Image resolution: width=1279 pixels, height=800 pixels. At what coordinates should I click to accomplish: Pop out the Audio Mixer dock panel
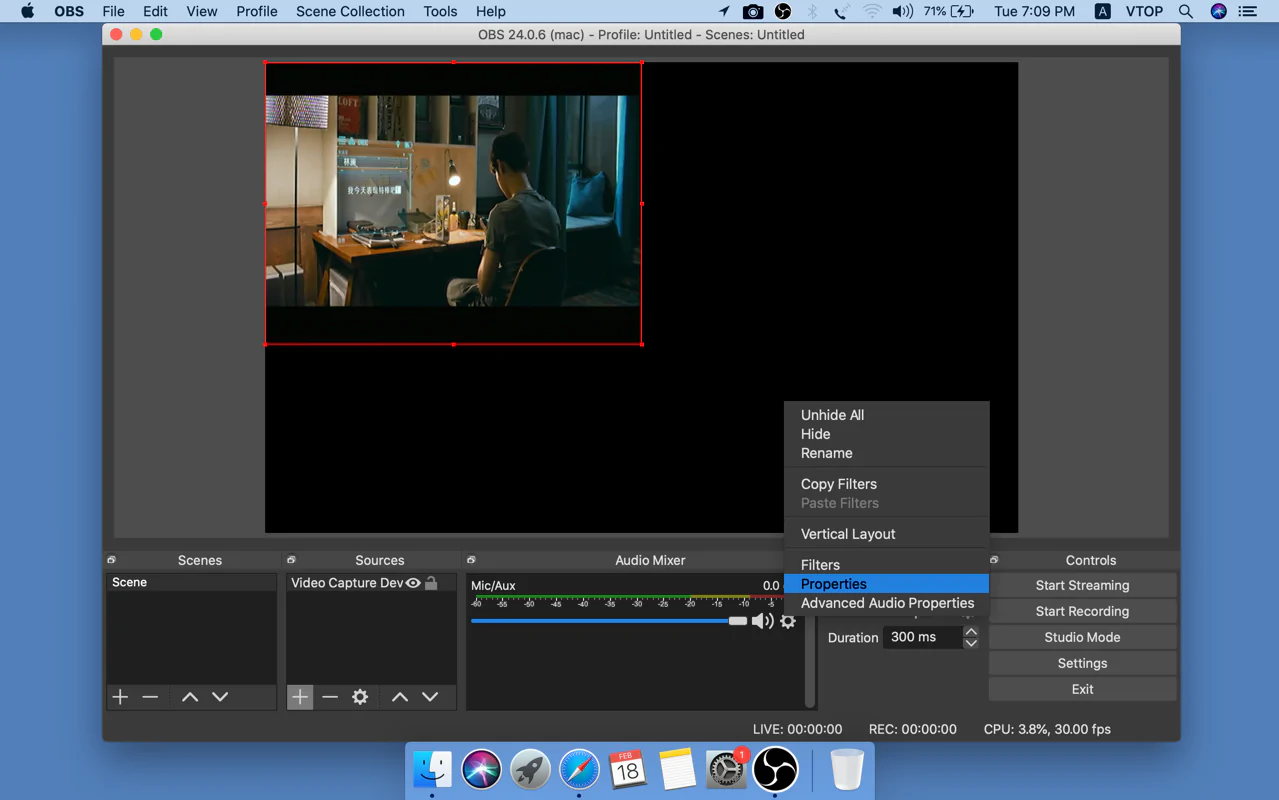pos(471,560)
